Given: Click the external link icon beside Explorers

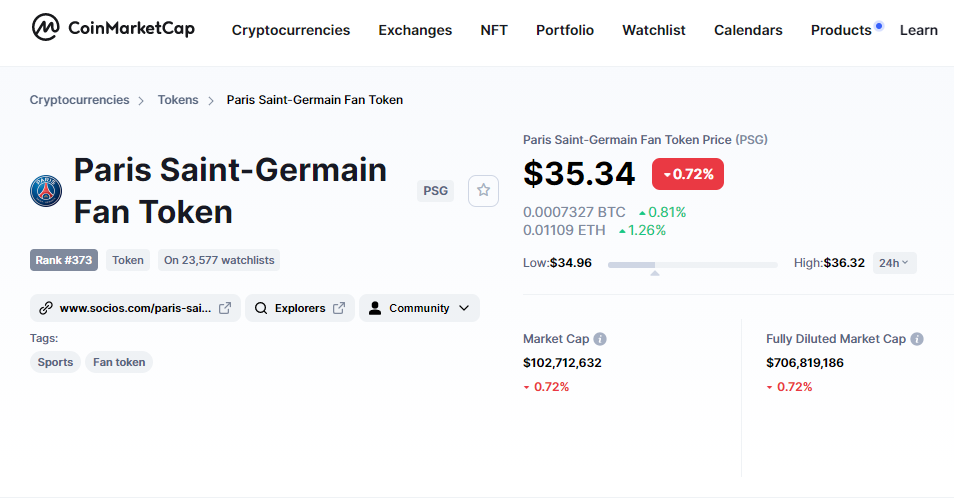Looking at the screenshot, I should 339,308.
